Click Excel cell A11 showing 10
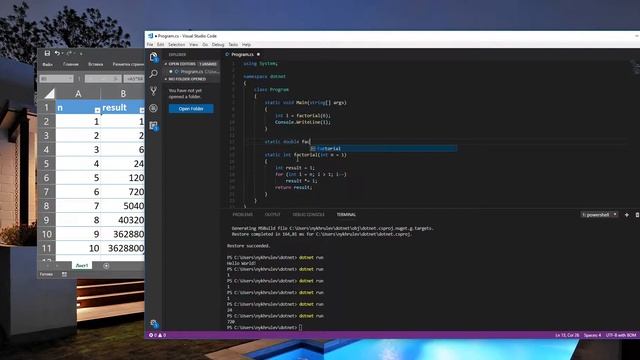 click(x=78, y=248)
